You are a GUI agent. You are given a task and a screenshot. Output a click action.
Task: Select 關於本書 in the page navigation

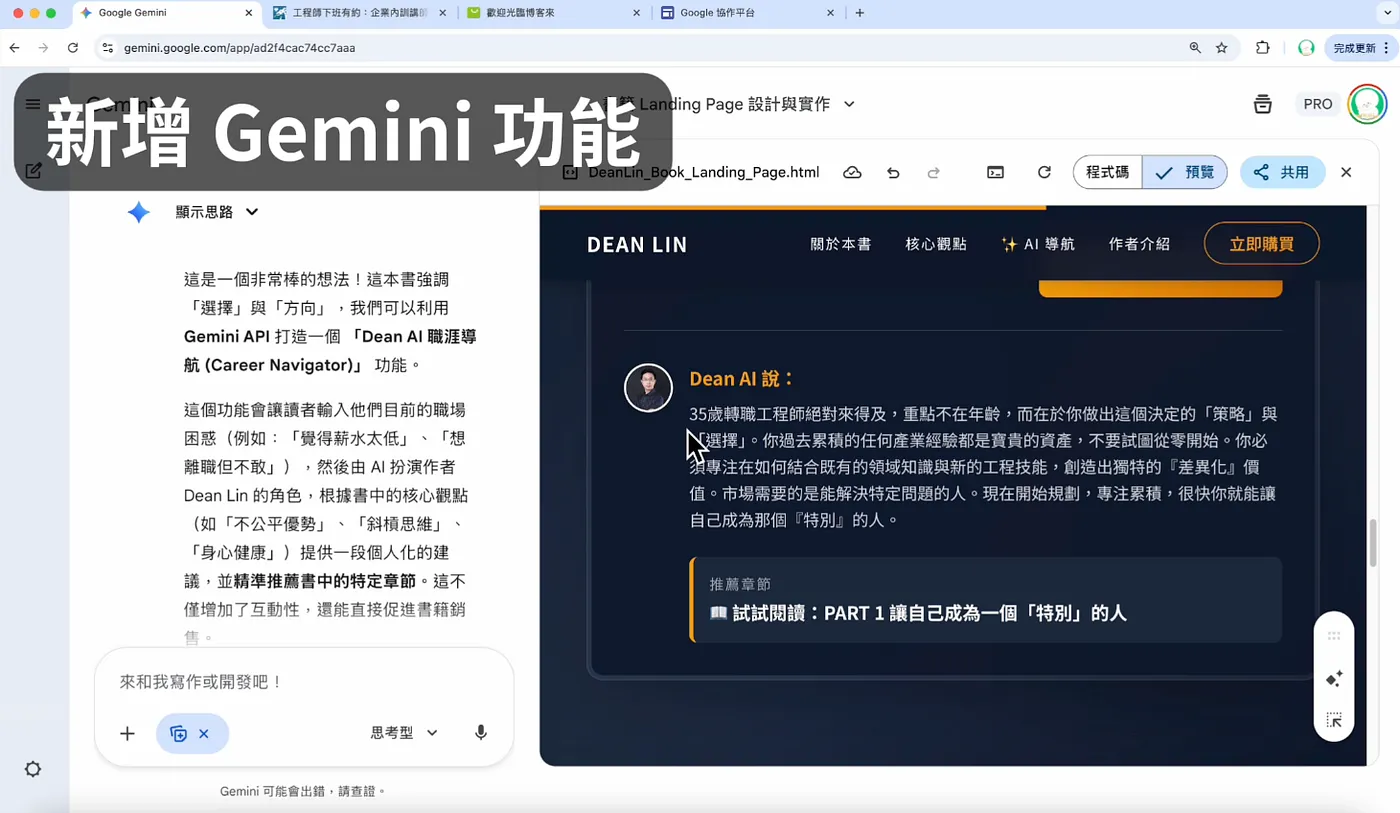(841, 244)
